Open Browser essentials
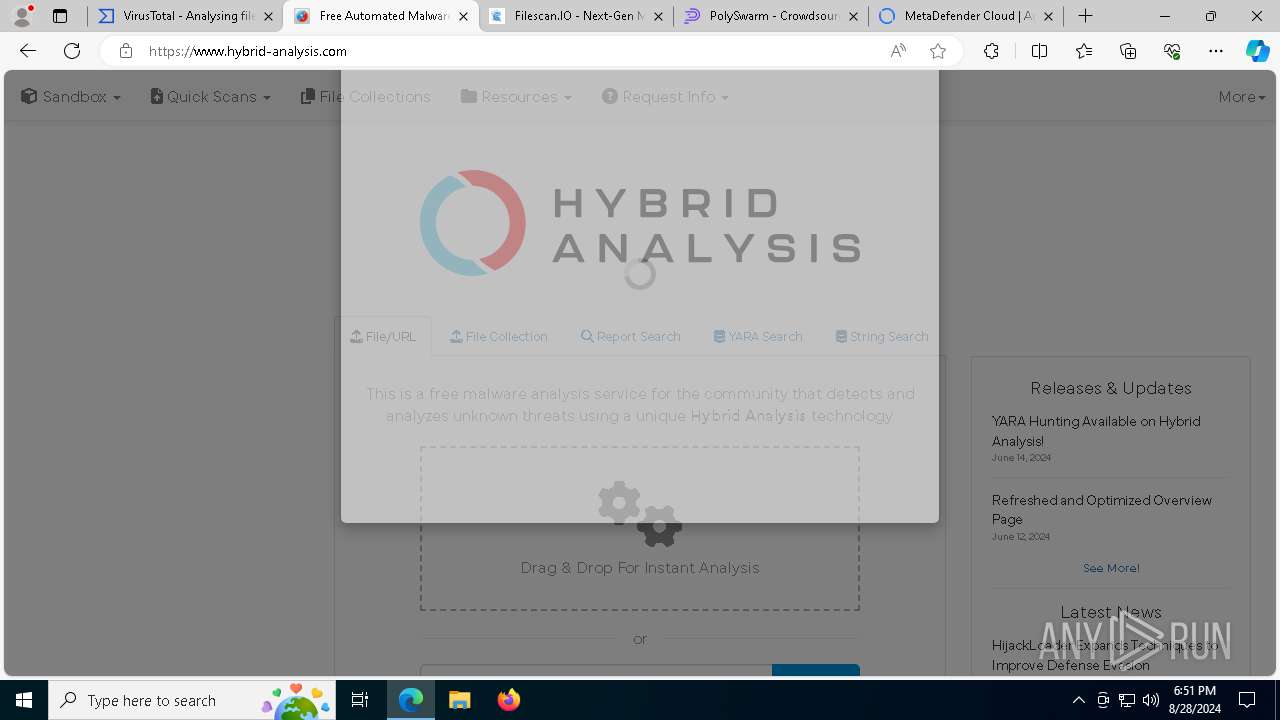1280x720 pixels. click(1172, 51)
